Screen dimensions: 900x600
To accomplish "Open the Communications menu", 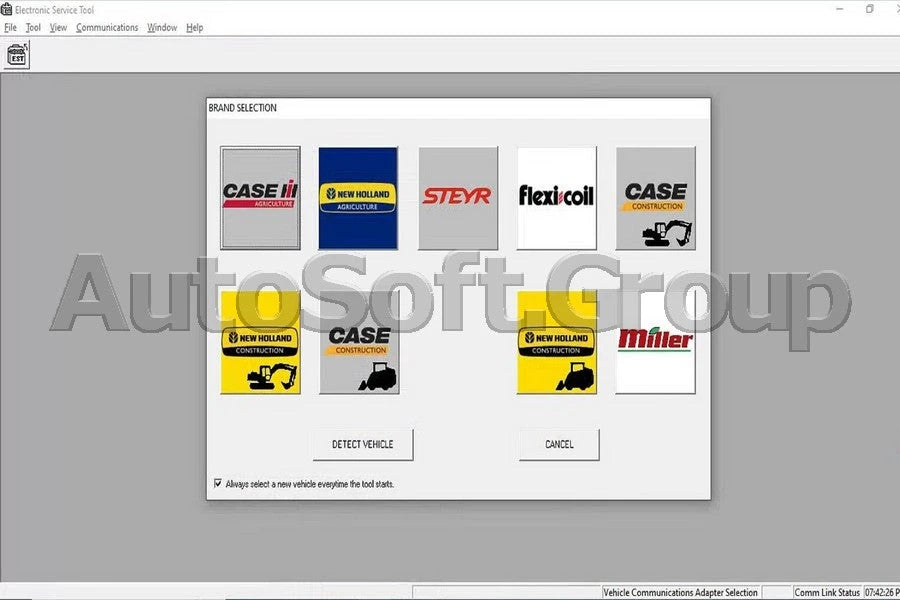I will coord(107,27).
